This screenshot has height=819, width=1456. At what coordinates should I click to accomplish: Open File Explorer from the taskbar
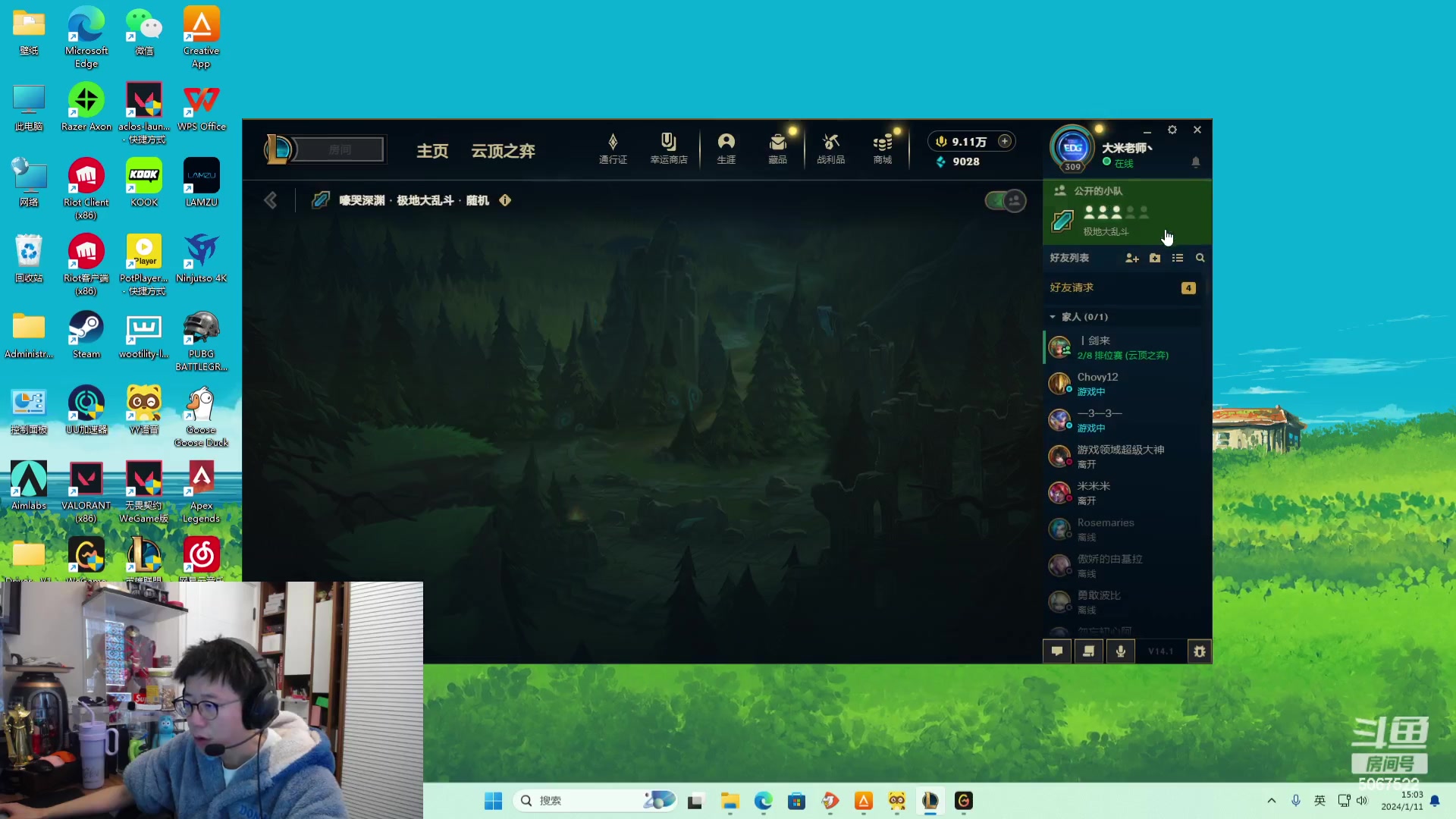[730, 801]
